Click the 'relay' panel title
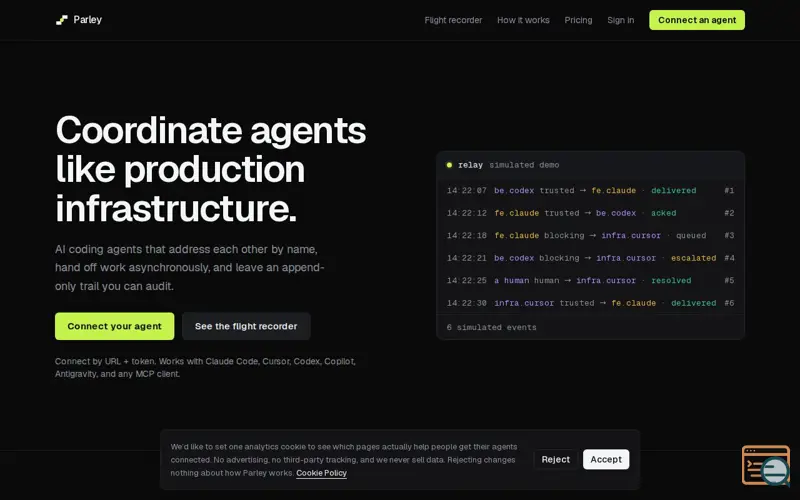 point(470,165)
